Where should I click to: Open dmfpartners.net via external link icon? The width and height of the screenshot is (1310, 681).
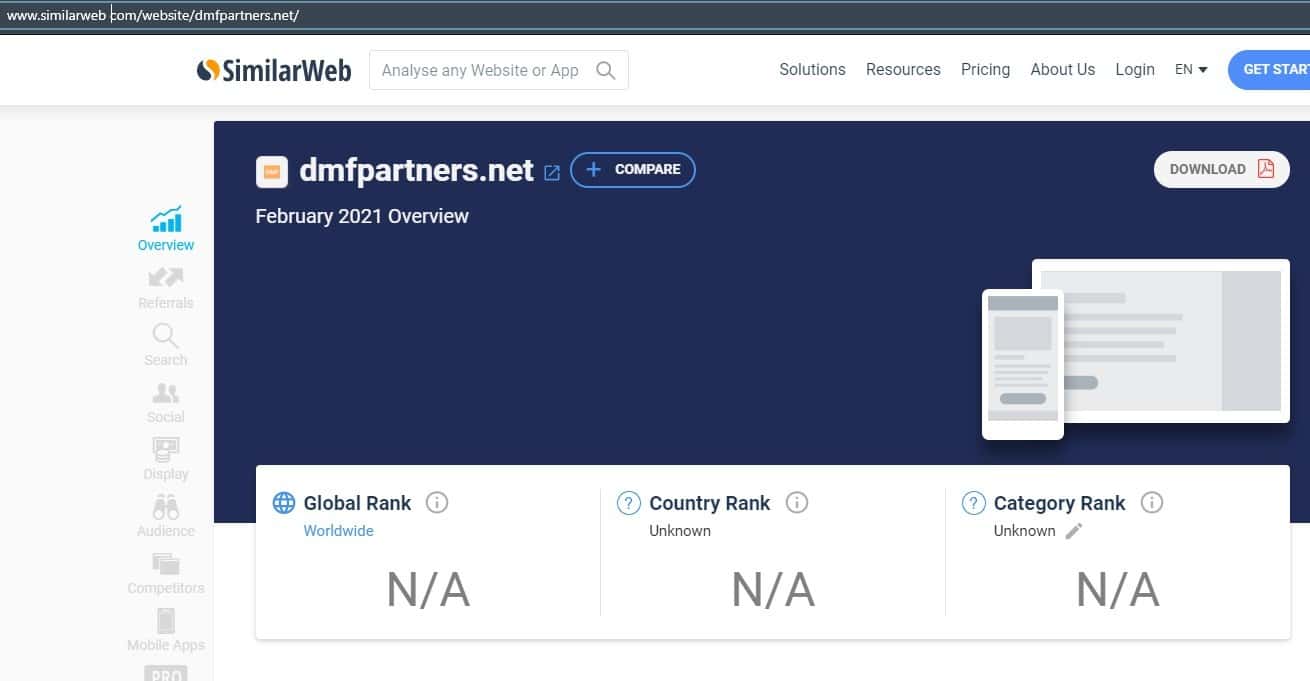pos(551,172)
